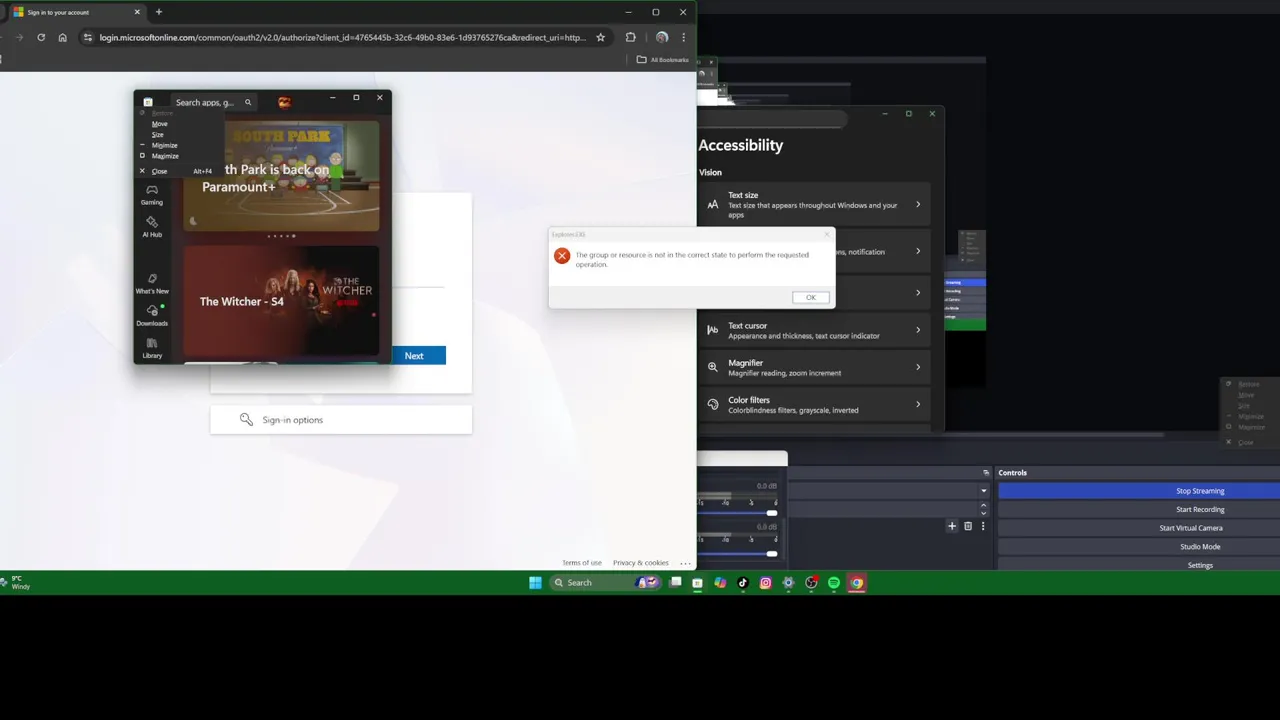Image resolution: width=1280 pixels, height=720 pixels.
Task: Open Downloads in Microsoft Store sidebar
Action: click(x=152, y=315)
